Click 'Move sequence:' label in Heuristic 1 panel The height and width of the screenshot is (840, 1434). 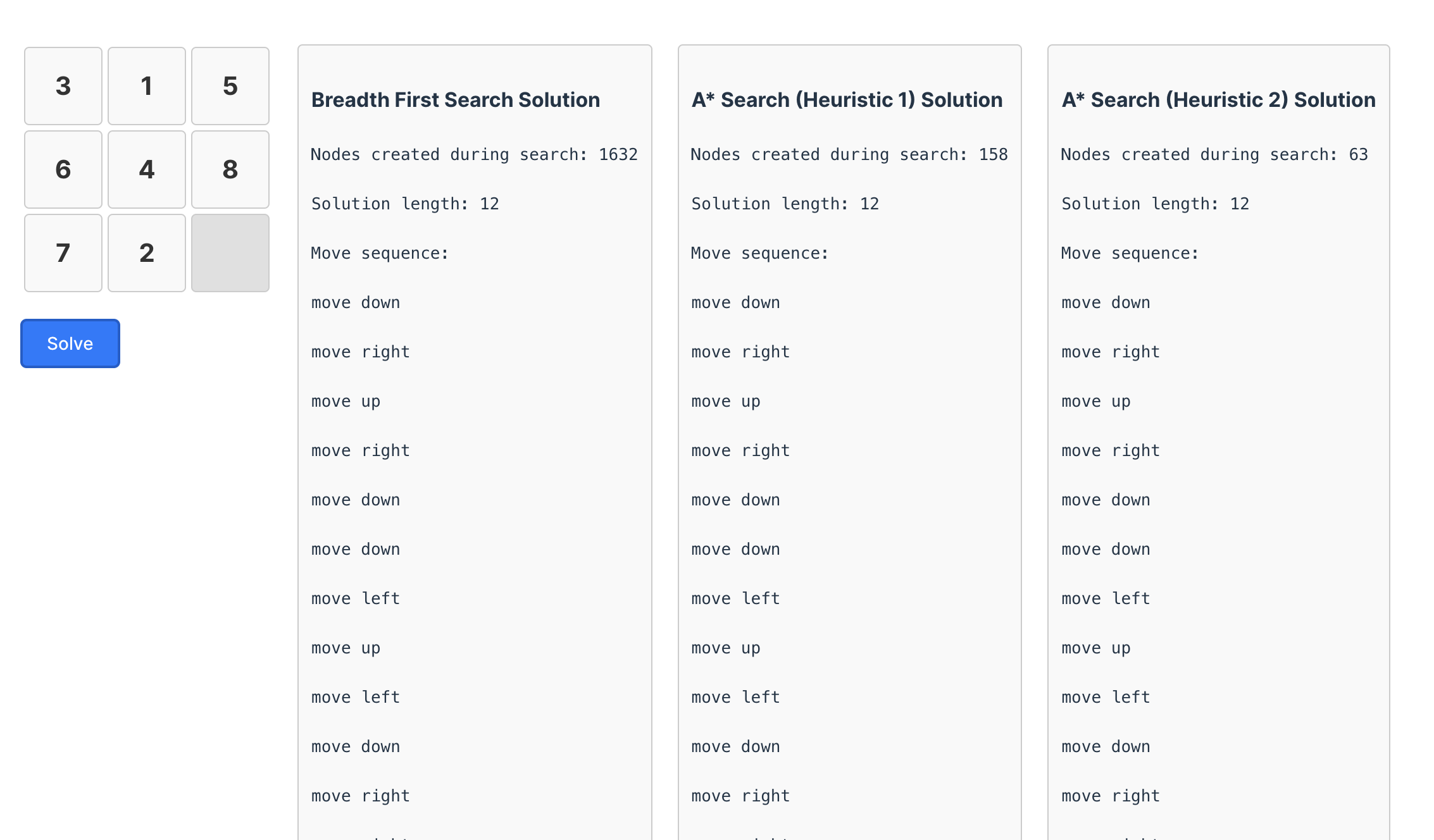click(x=759, y=254)
